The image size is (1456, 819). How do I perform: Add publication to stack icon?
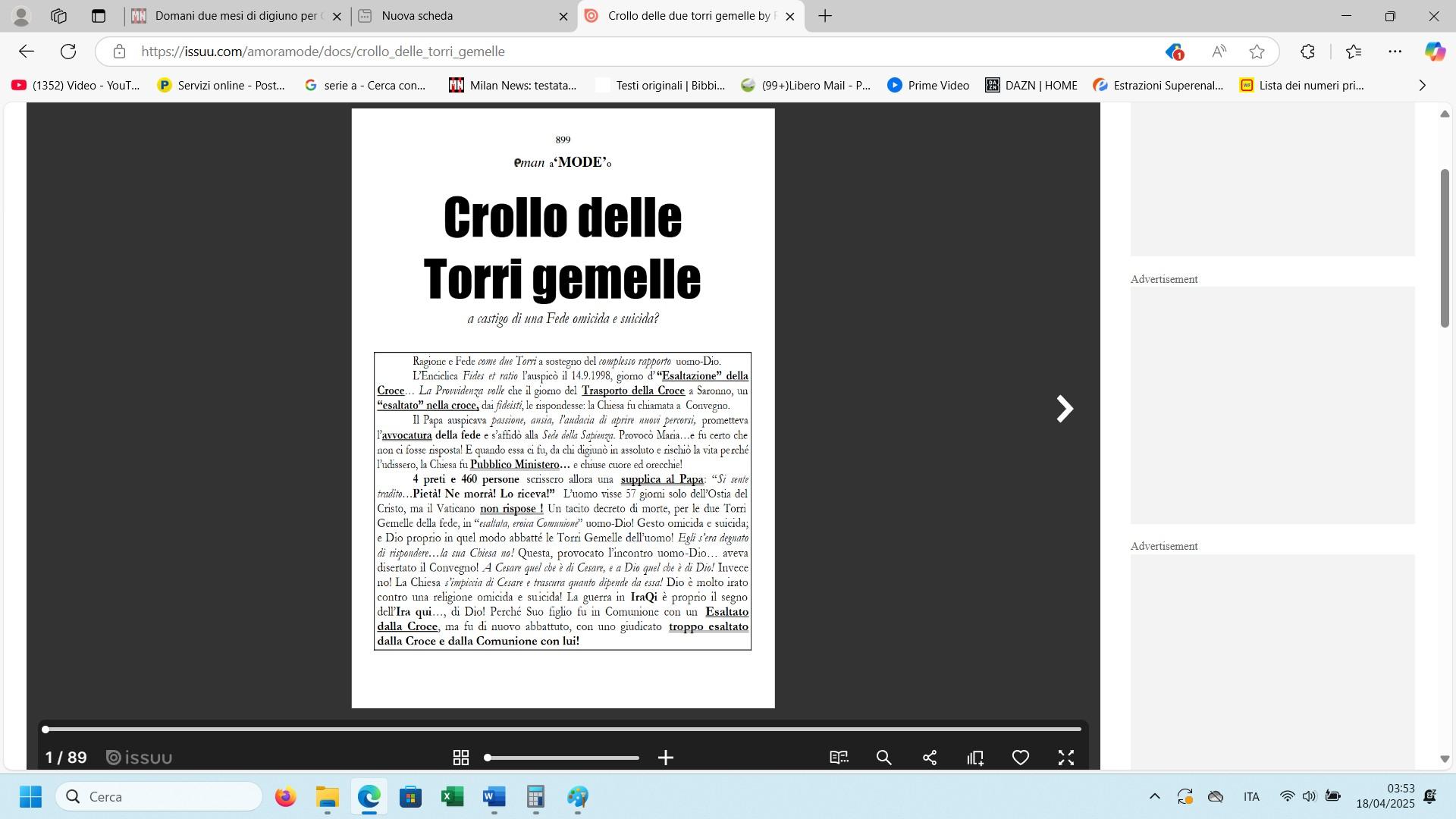click(x=975, y=758)
